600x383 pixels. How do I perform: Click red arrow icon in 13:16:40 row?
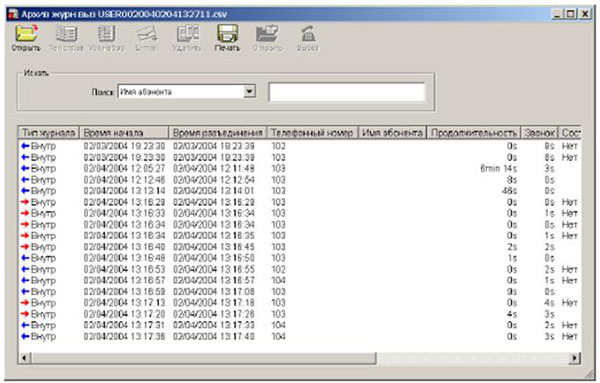pos(25,247)
